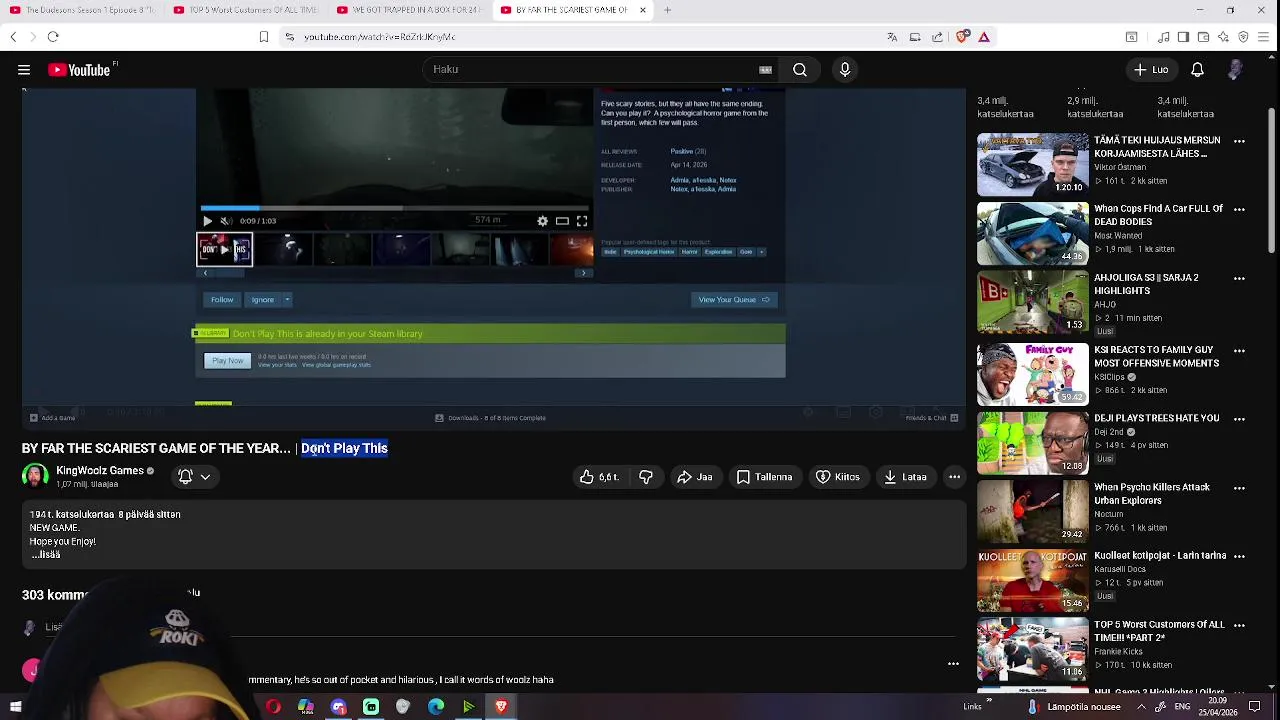Screen dimensions: 1280x720
Task: Open the Car FULL of DEAD BODIES video thumbnail
Action: pyautogui.click(x=1032, y=234)
